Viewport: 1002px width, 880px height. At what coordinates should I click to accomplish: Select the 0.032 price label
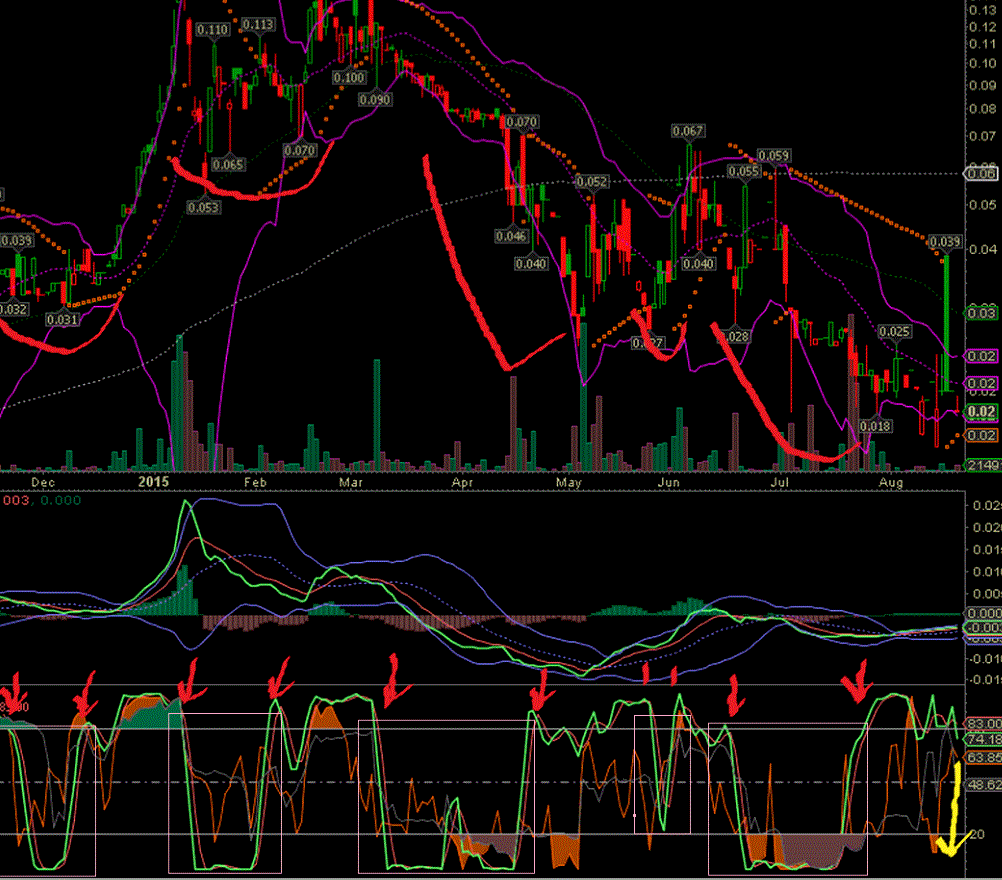[14, 309]
